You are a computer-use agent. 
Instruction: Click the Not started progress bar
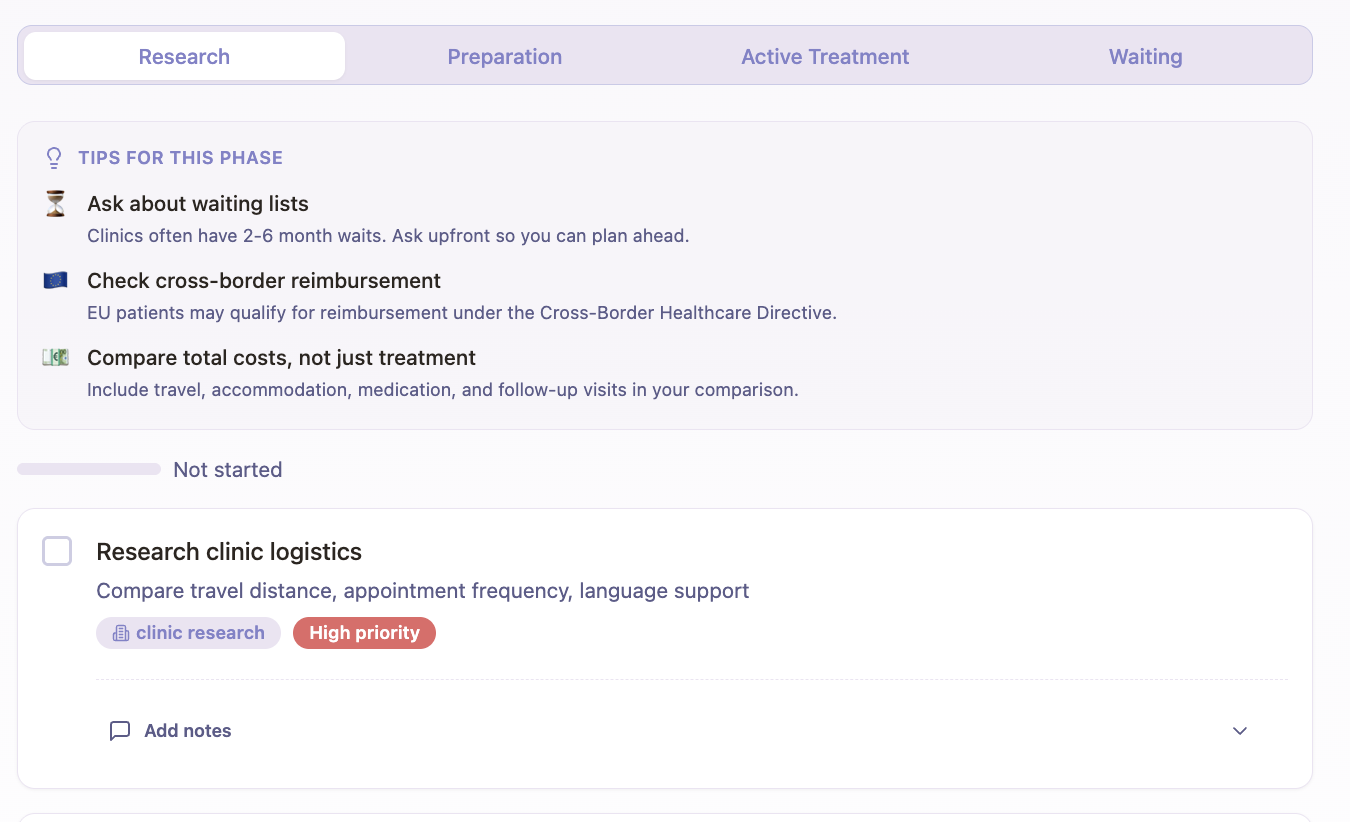pyautogui.click(x=88, y=468)
